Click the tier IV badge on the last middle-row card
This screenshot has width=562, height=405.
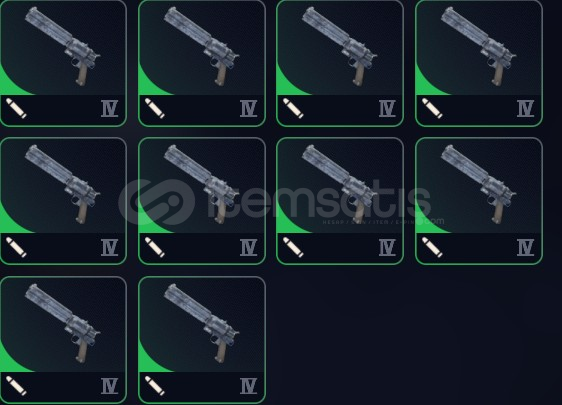(525, 247)
